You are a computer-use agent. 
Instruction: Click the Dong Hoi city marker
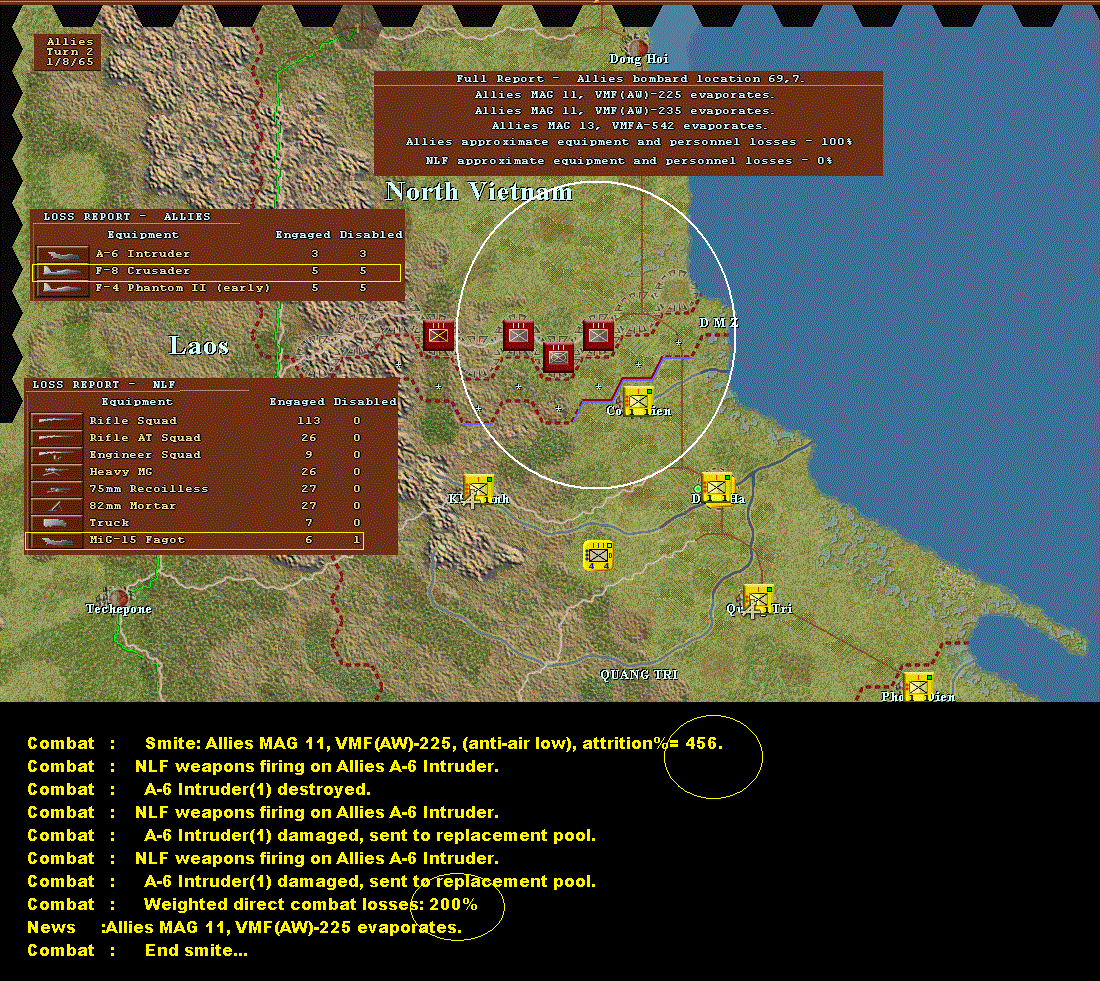(x=639, y=49)
